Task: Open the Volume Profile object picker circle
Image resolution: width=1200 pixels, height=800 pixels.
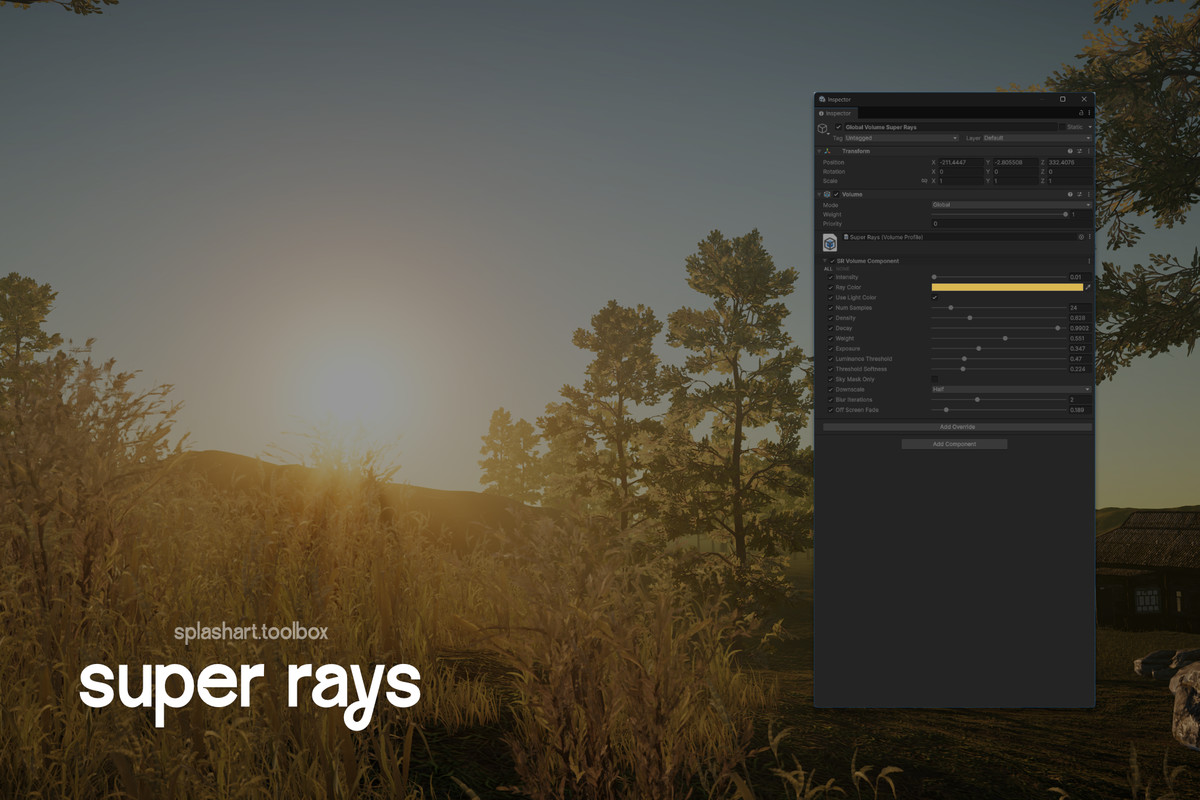Action: tap(1081, 237)
